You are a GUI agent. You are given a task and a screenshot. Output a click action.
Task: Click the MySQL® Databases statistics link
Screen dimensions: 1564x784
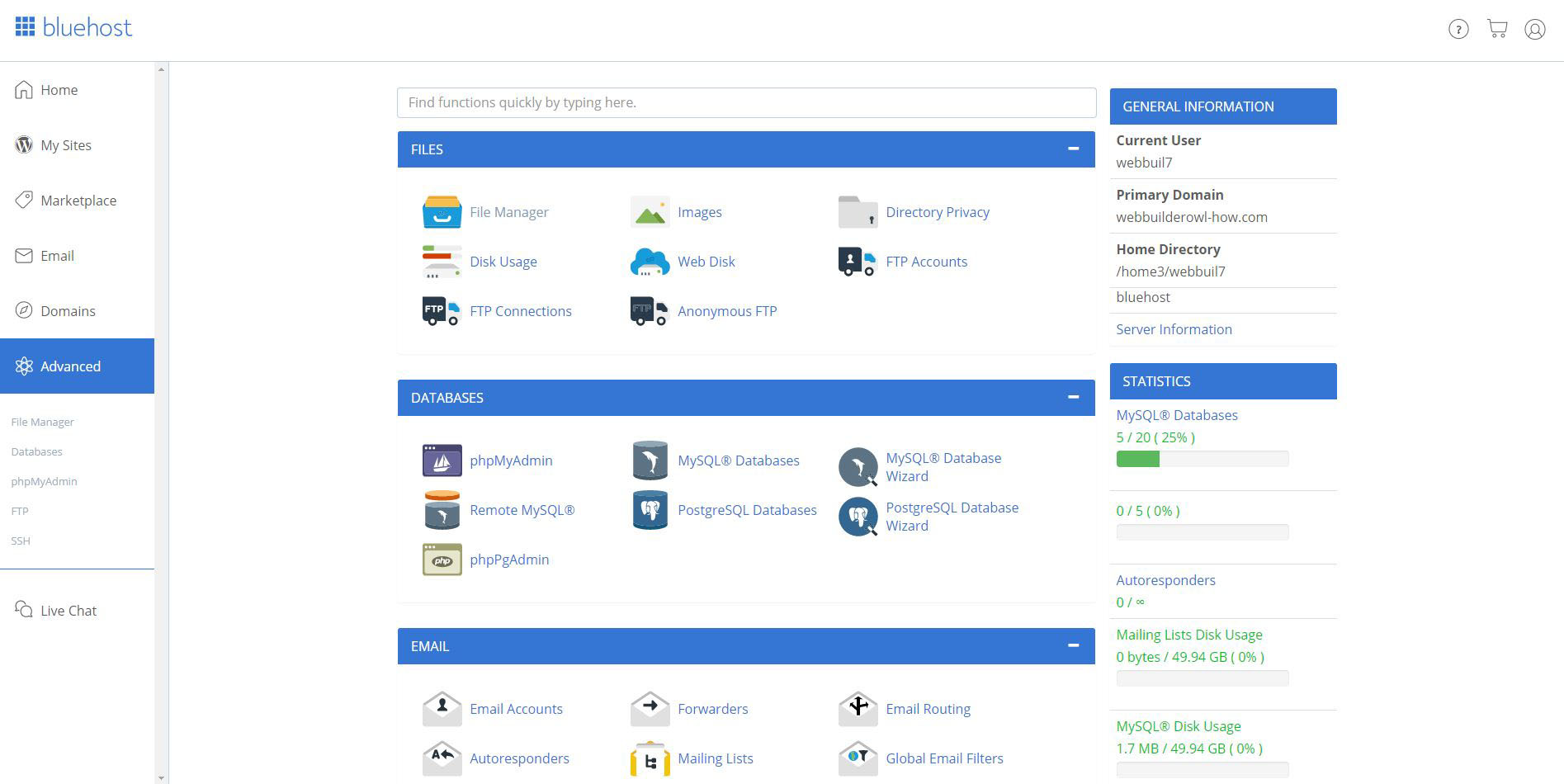(1177, 415)
